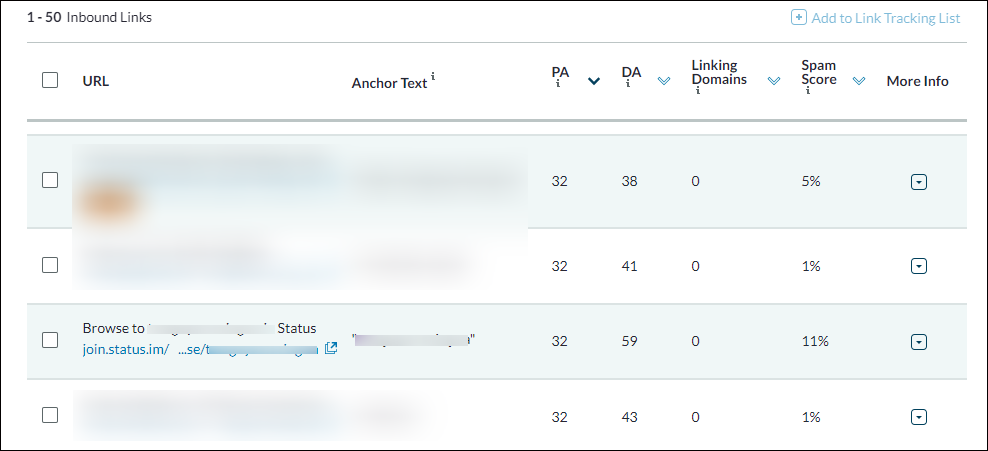Expand More Info for the DA 38 row
This screenshot has width=988, height=451.
pos(919,182)
